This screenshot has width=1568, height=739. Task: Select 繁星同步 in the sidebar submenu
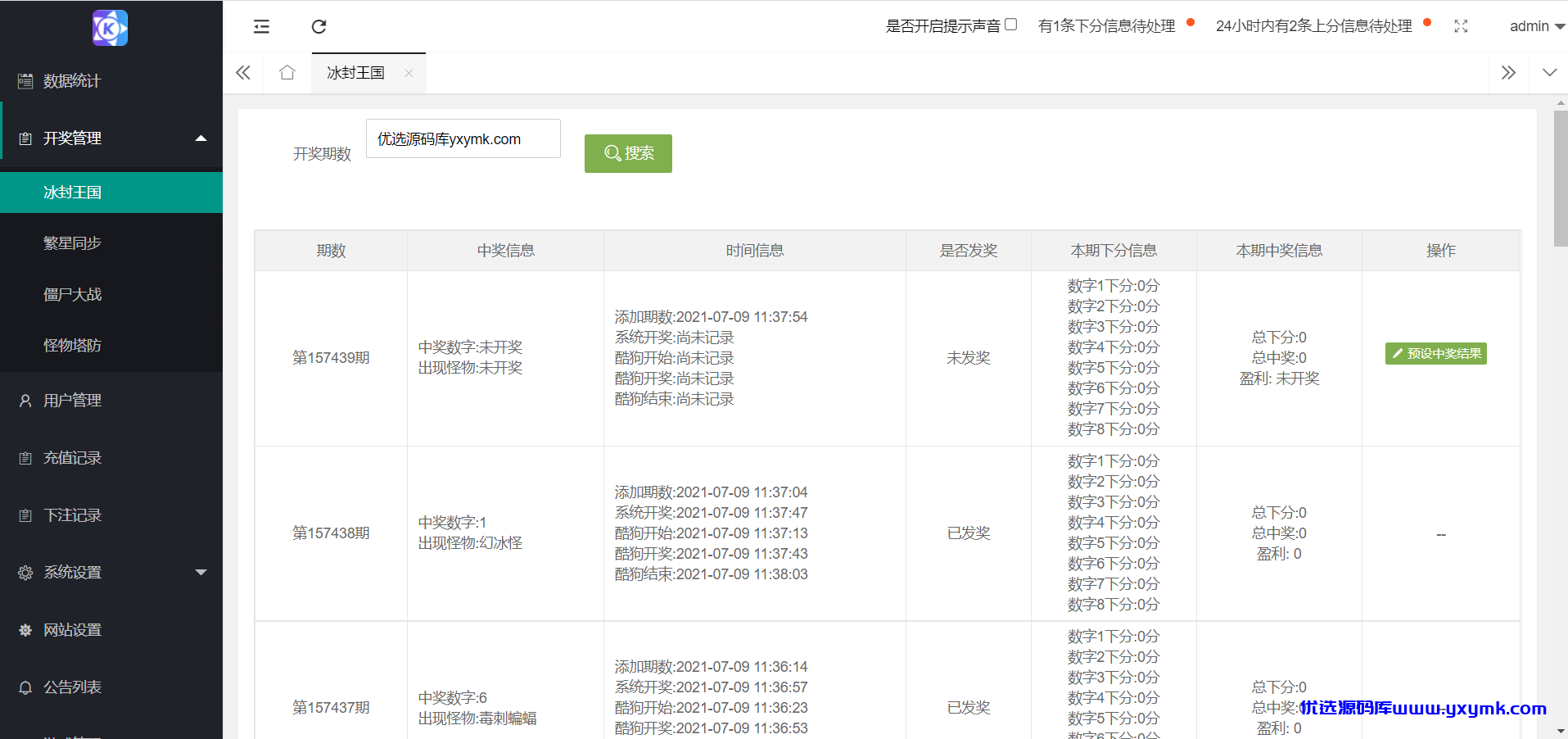pos(111,243)
